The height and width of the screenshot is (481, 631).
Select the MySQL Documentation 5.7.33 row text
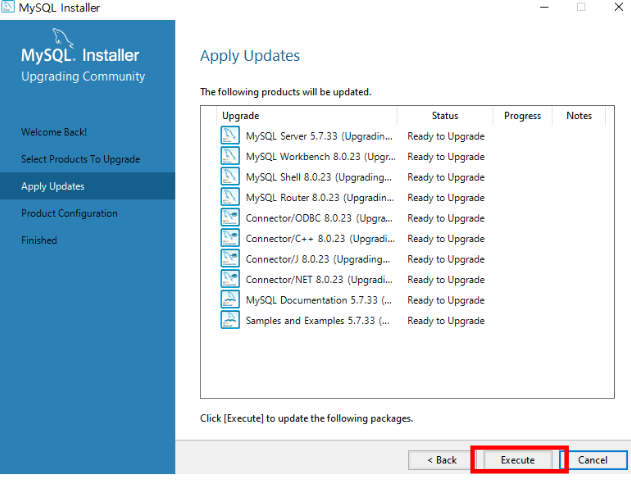click(319, 301)
